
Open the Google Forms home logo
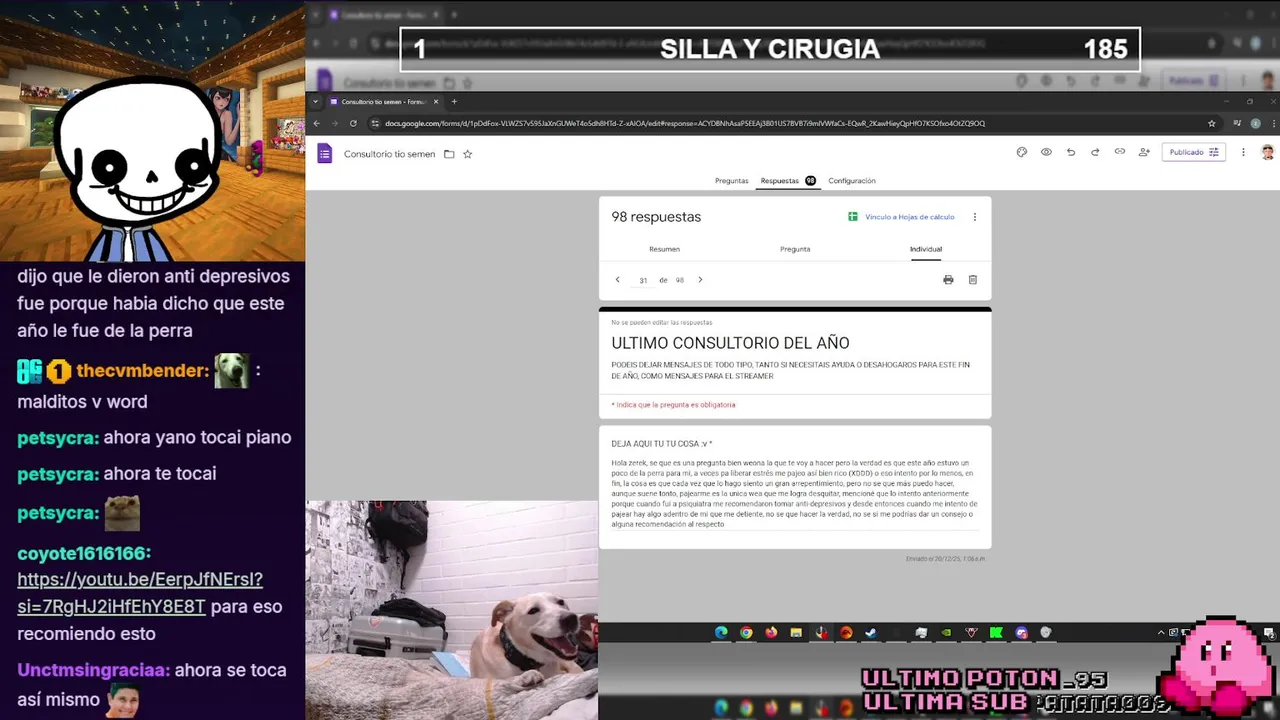pos(324,153)
